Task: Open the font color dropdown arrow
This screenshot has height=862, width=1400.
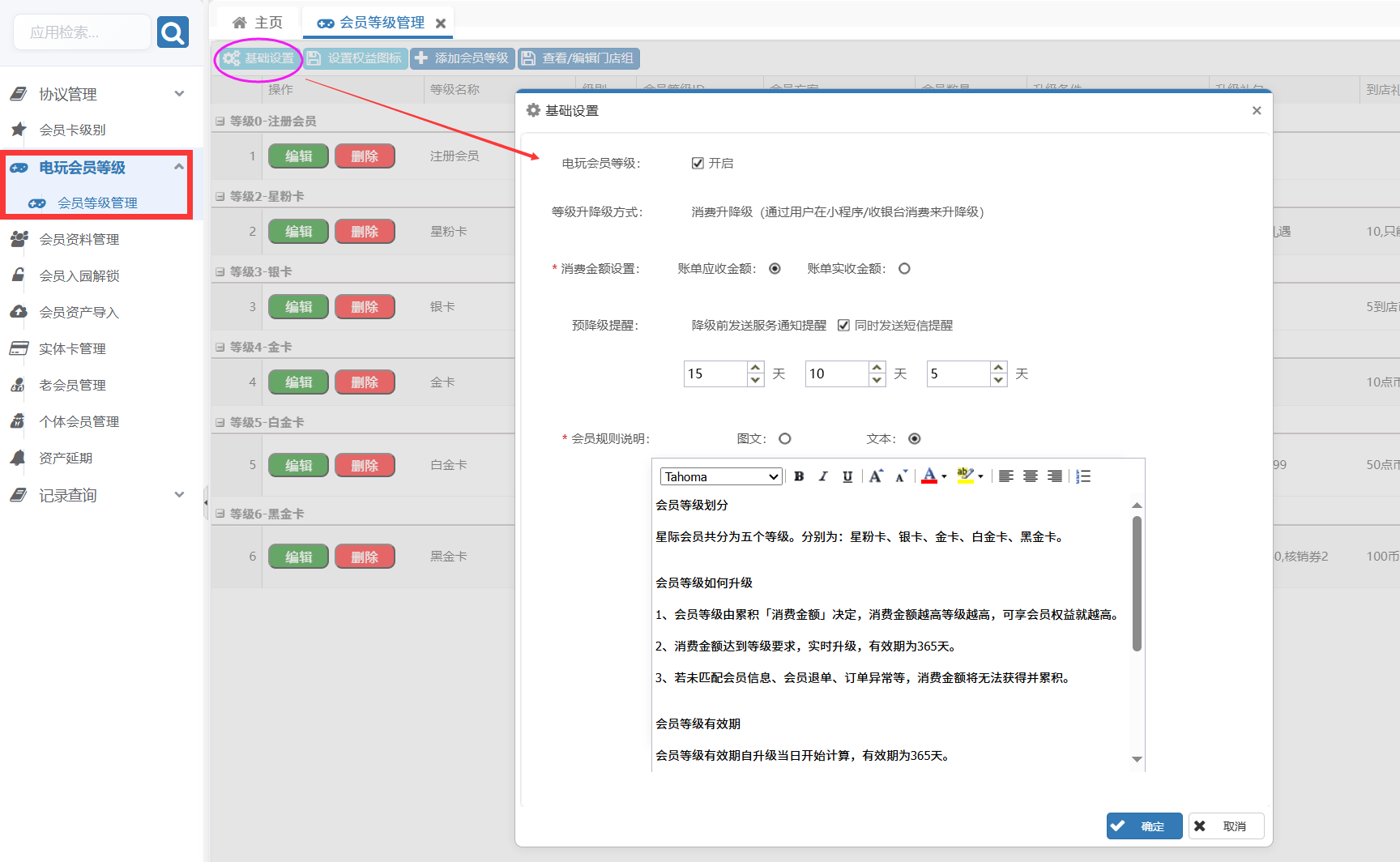Action: click(x=945, y=477)
